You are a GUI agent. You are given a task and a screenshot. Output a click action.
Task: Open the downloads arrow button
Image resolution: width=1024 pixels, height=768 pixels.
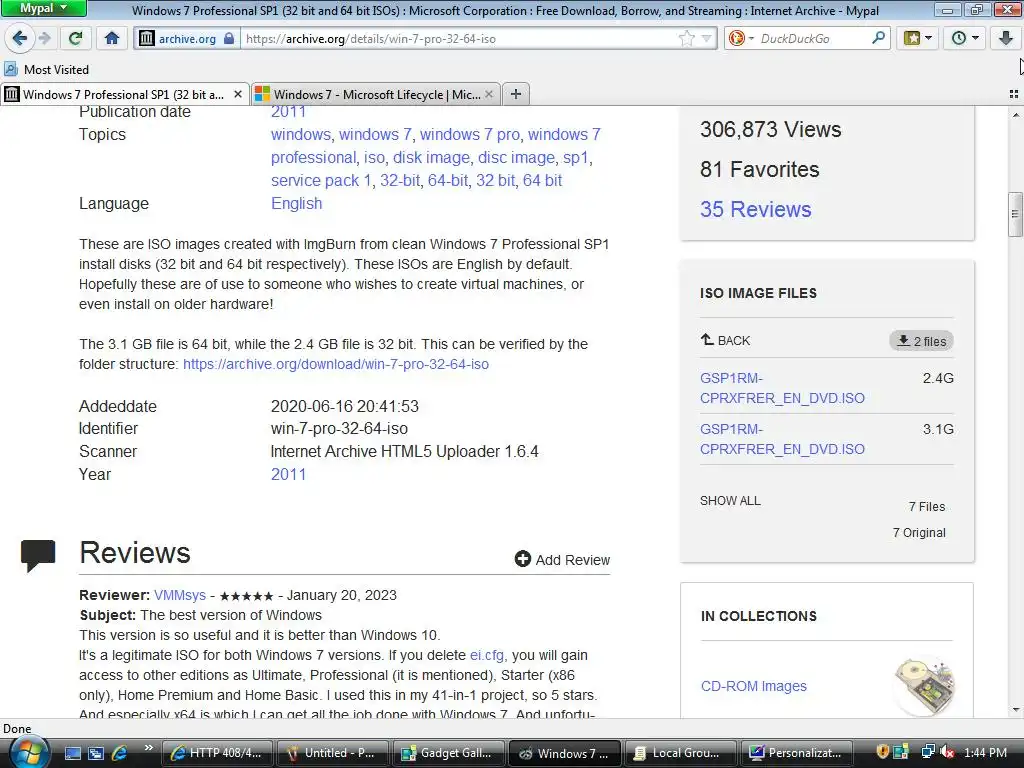pyautogui.click(x=1006, y=39)
